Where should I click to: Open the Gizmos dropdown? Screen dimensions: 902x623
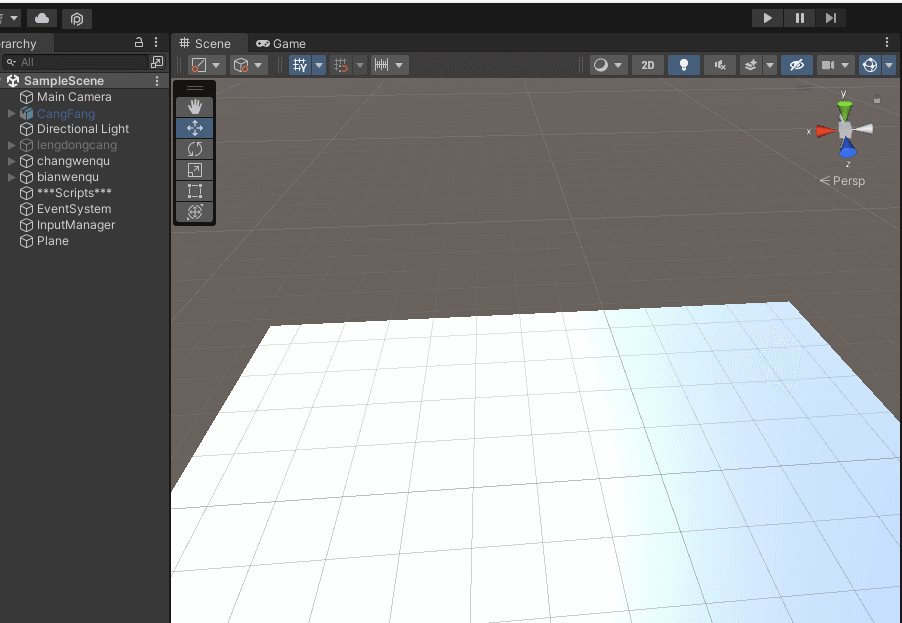pyautogui.click(x=889, y=65)
